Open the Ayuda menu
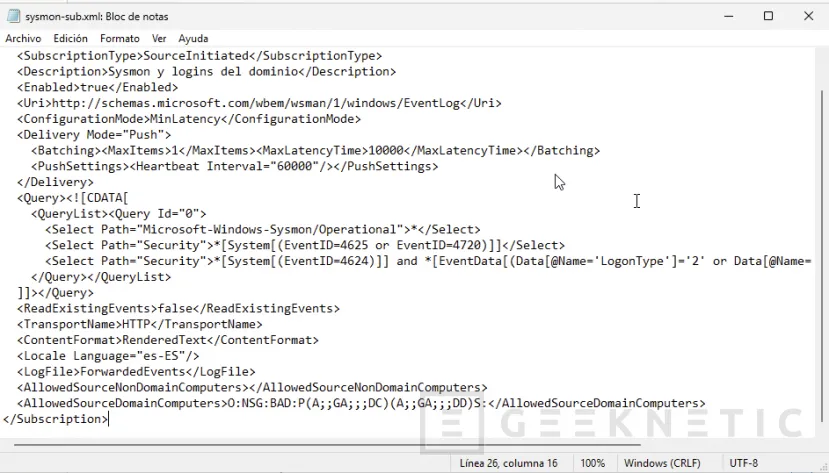 (193, 39)
